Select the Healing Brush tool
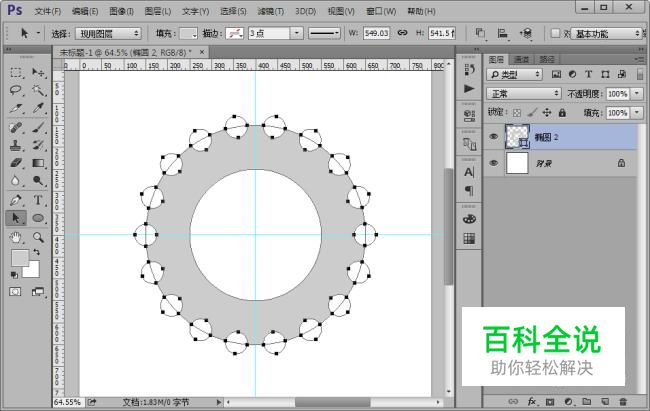The height and width of the screenshot is (411, 650). [x=16, y=127]
